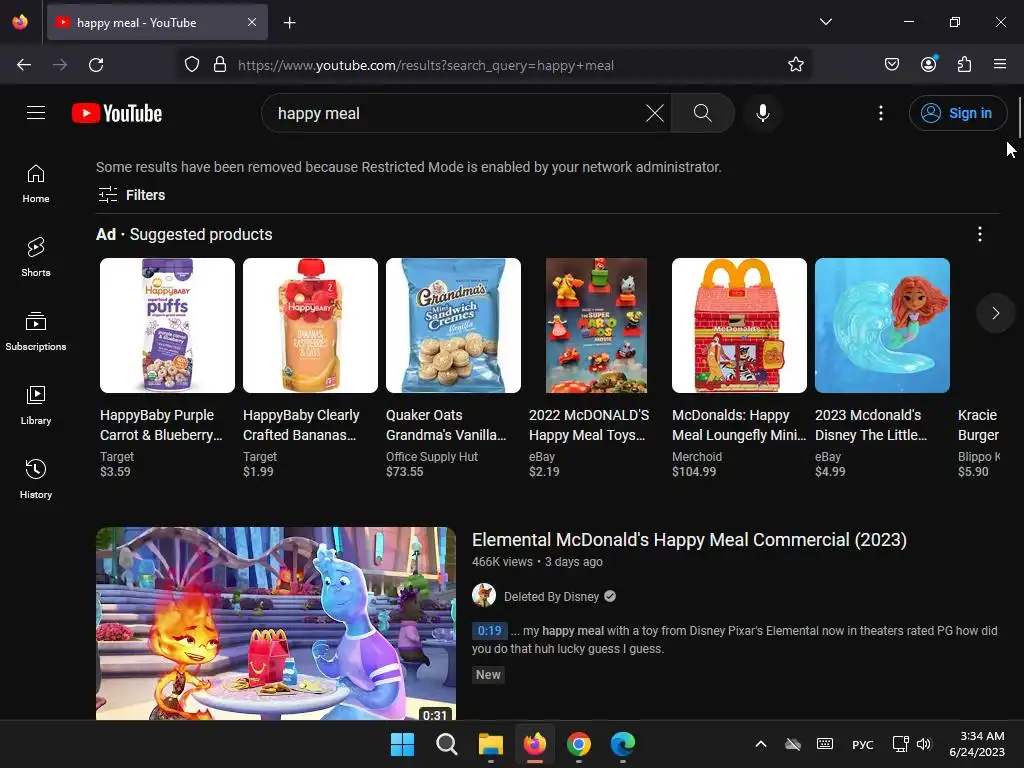The height and width of the screenshot is (768, 1024).
Task: Open Subscriptions in sidebar
Action: [36, 332]
